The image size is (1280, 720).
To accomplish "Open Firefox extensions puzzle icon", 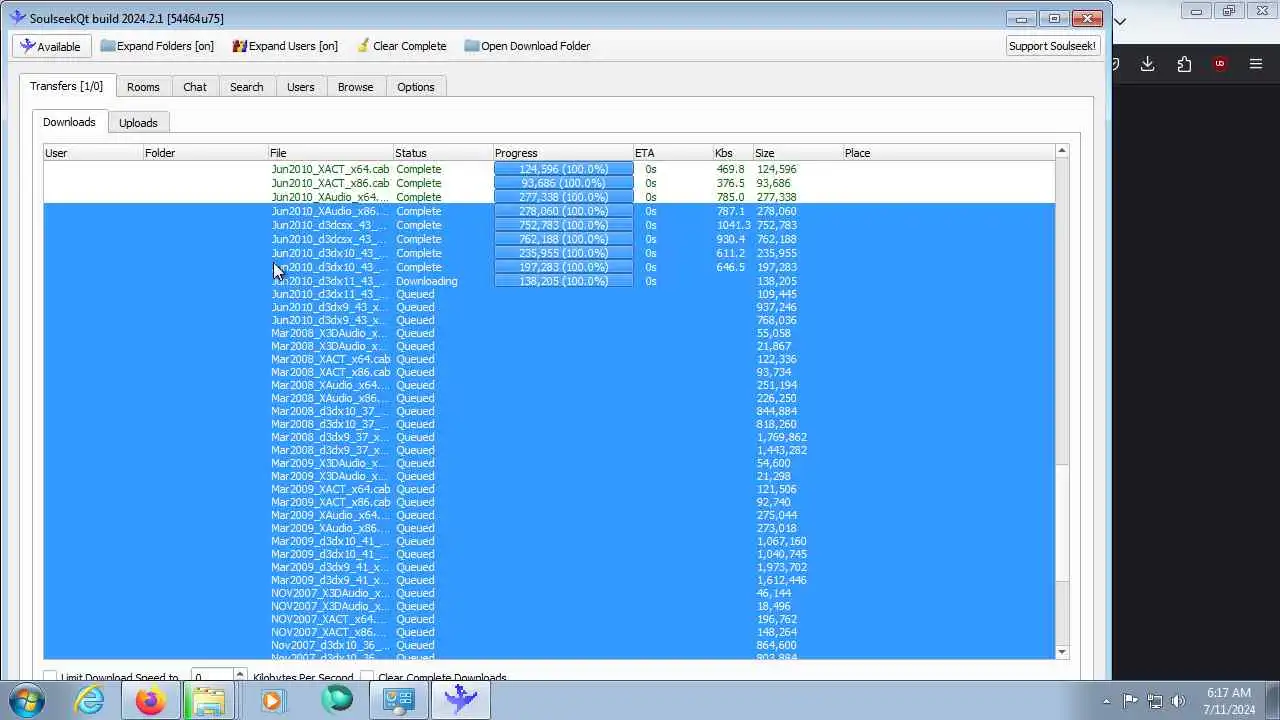I will pyautogui.click(x=1184, y=64).
